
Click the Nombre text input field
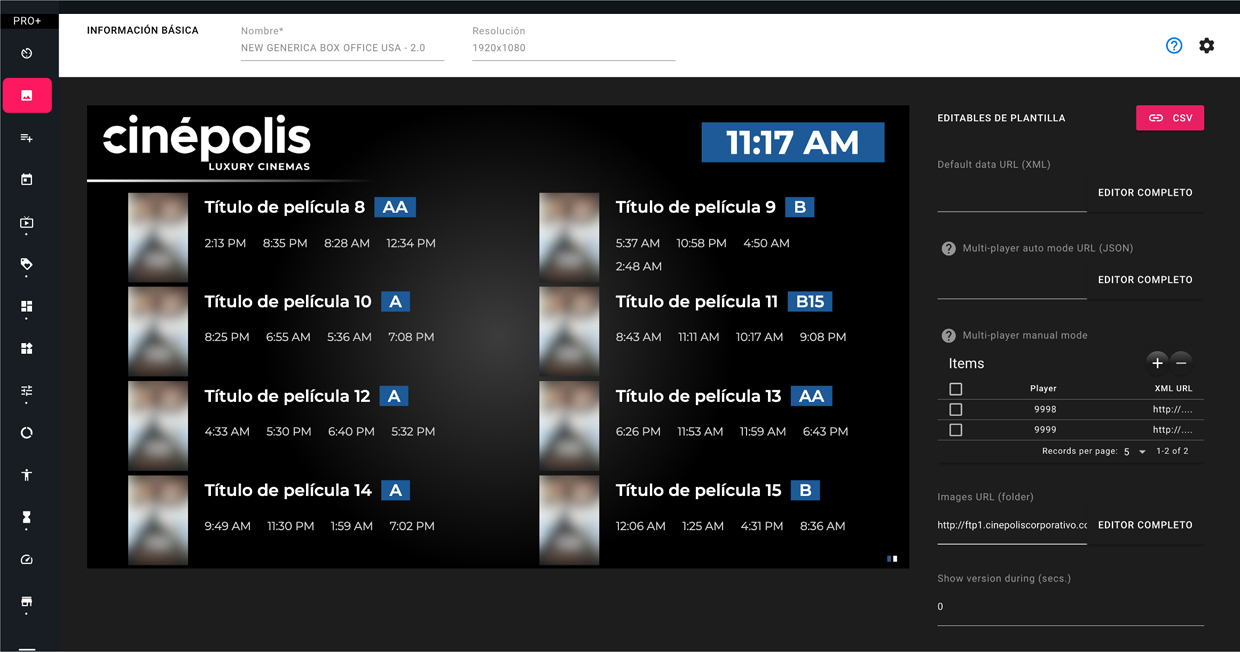point(342,48)
